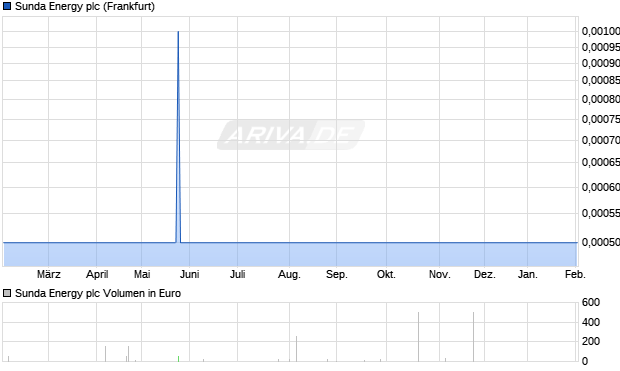Click the 'Dez.' axis label

tap(485, 274)
